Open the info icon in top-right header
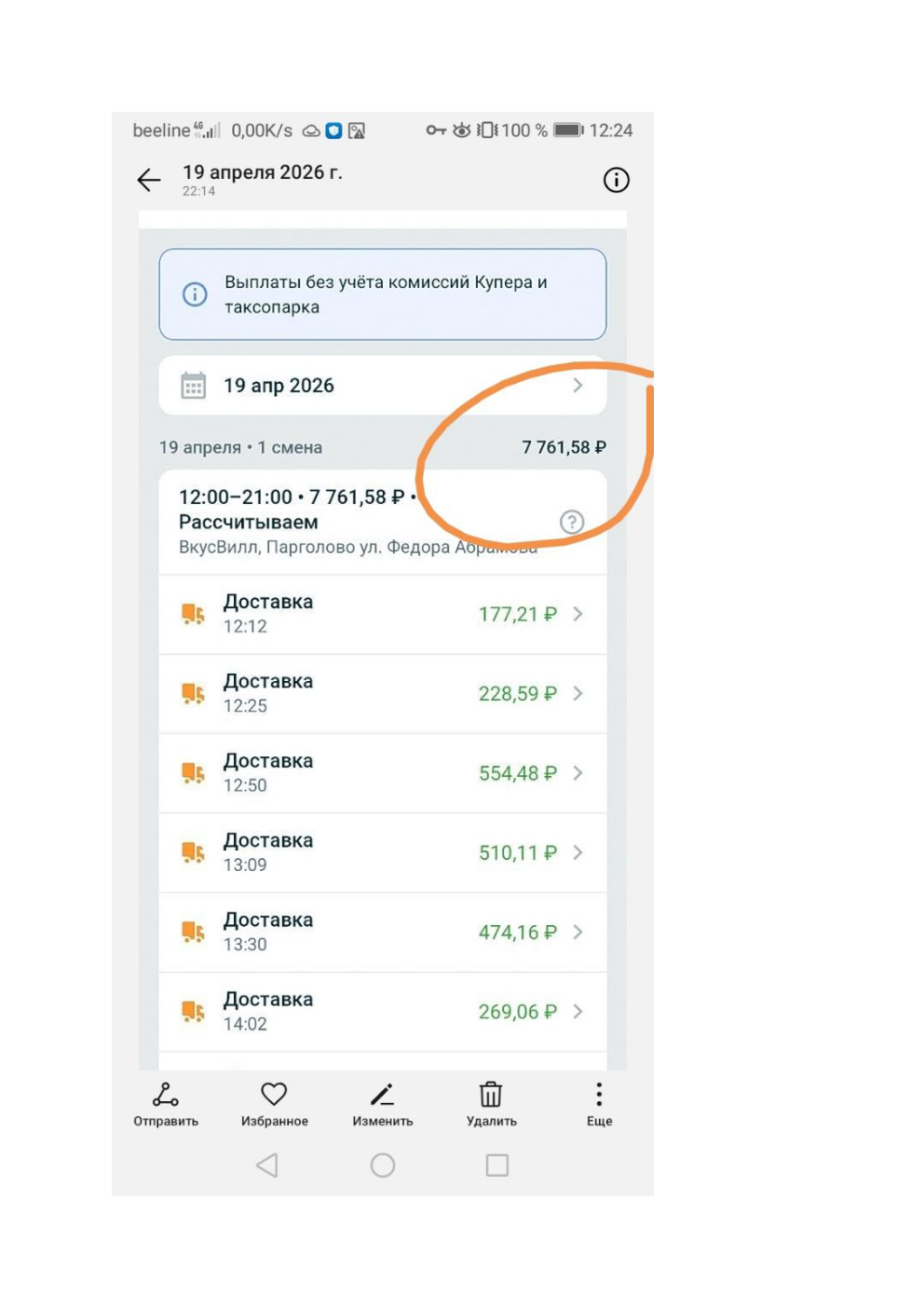The width and height of the screenshot is (924, 1308). click(x=616, y=180)
